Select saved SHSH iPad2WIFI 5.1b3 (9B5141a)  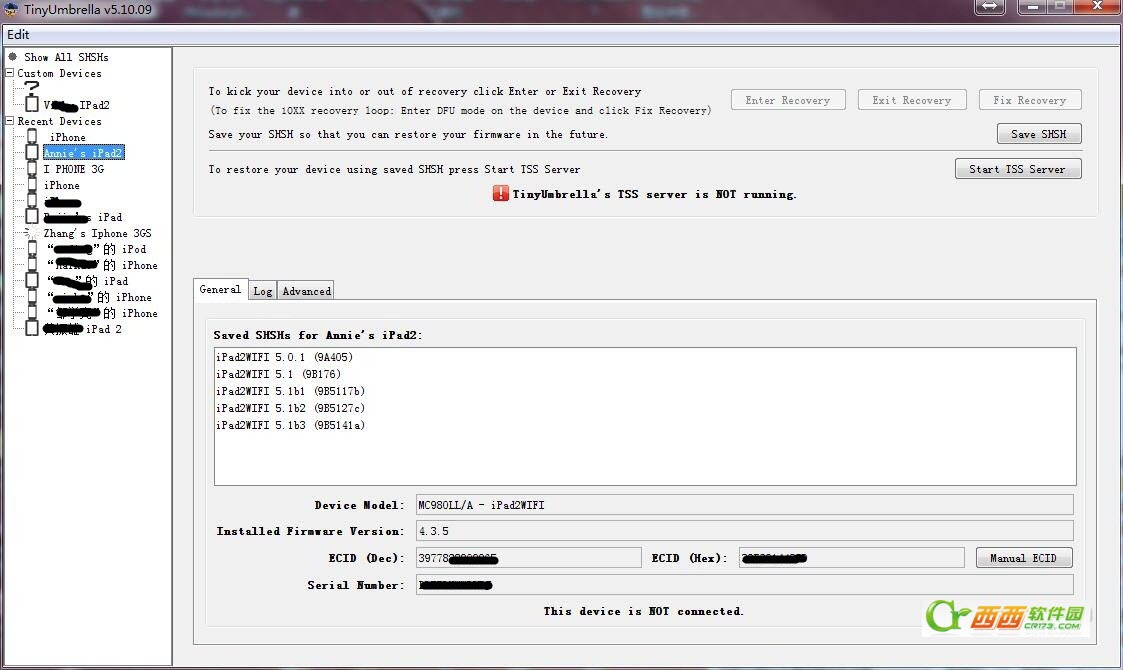click(x=290, y=425)
